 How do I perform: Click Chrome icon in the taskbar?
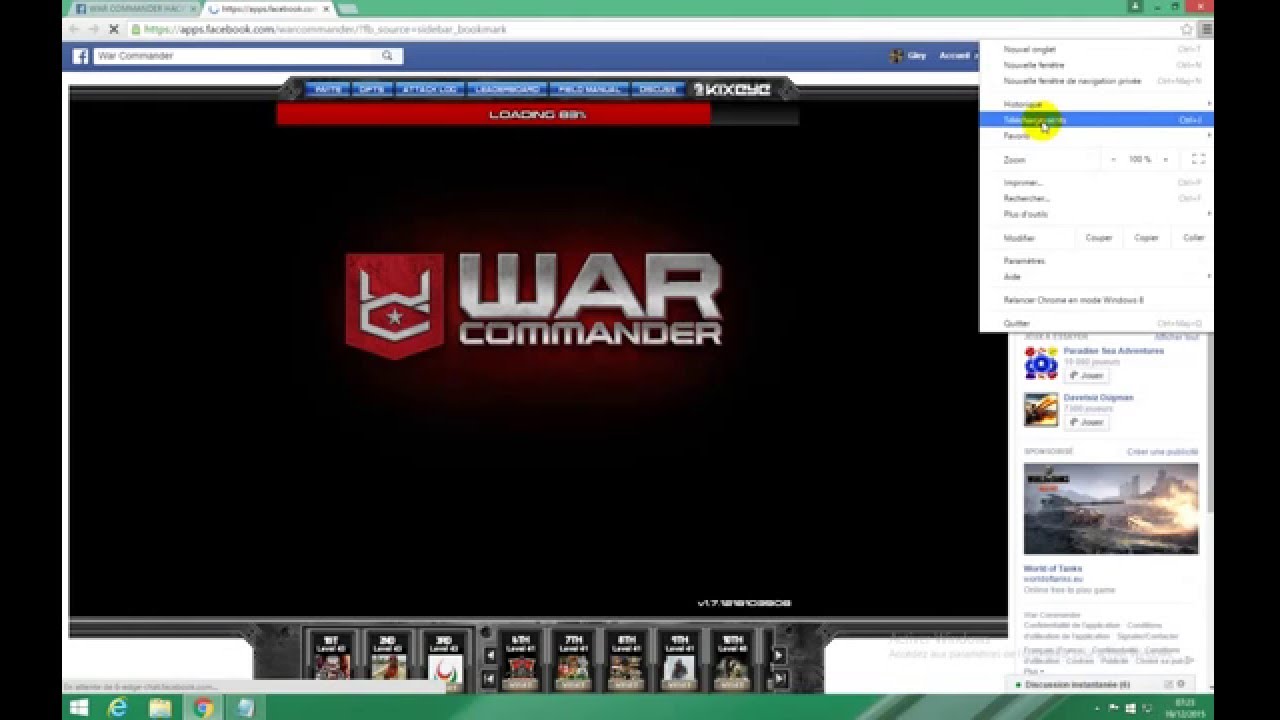[203, 708]
